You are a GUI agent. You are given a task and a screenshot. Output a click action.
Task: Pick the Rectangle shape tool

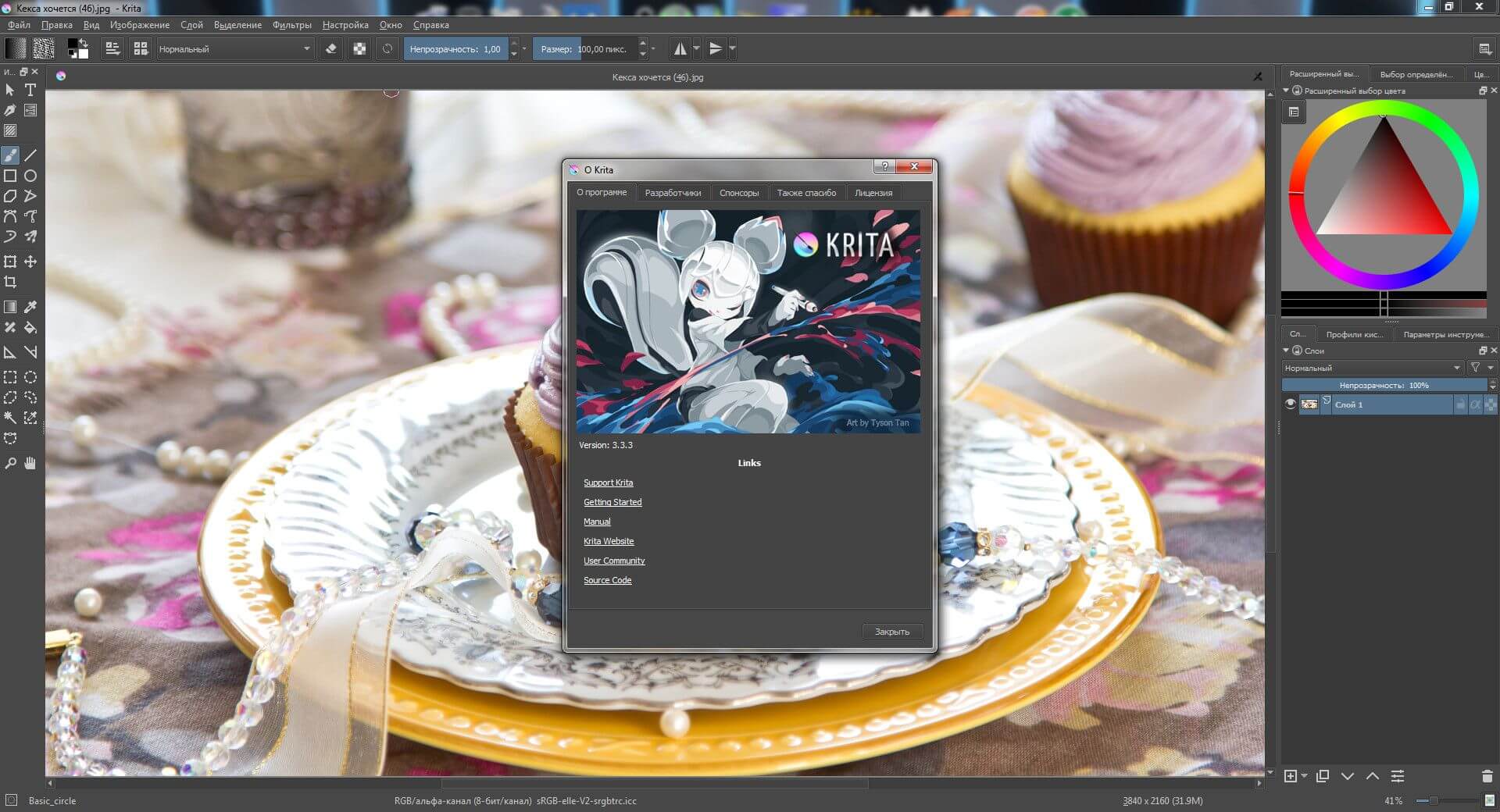coord(10,176)
